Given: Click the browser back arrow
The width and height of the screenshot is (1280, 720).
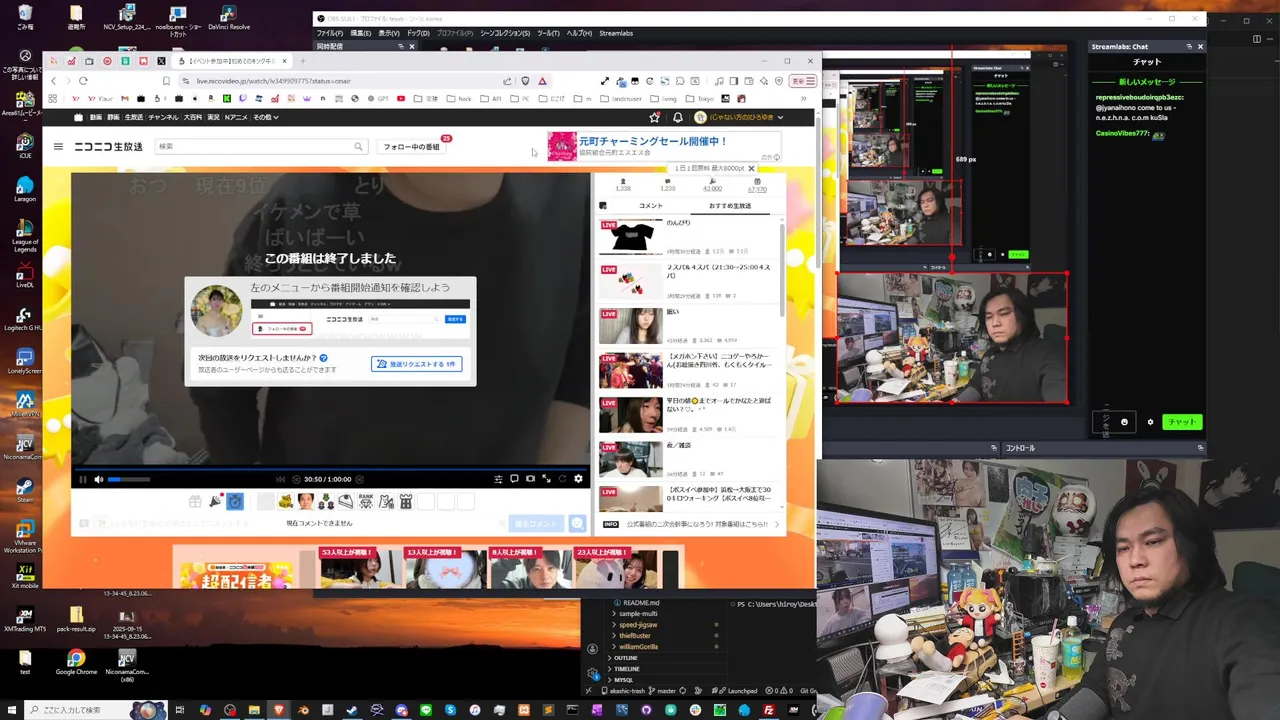Looking at the screenshot, I should point(54,81).
